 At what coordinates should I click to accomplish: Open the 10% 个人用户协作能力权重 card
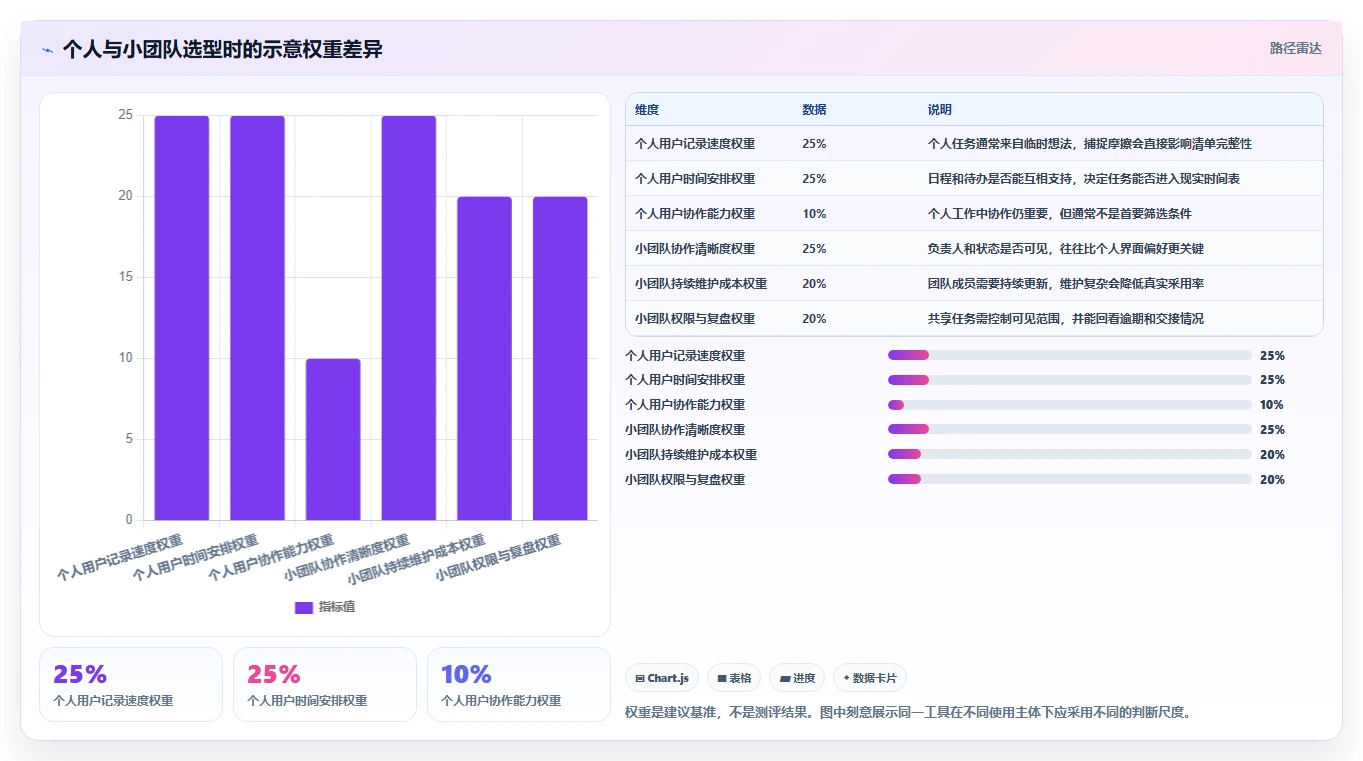[519, 684]
